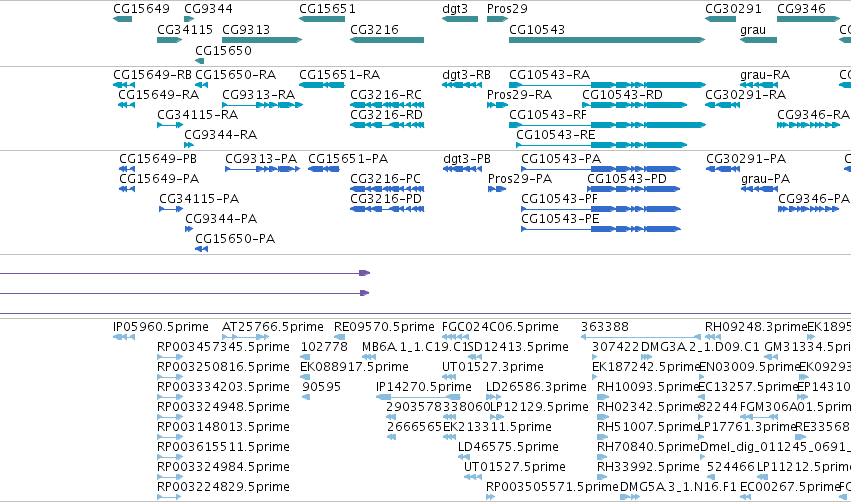Screen dimensions: 851x502
Task: Select protein CG10543-PF
Action: pyautogui.click(x=560, y=199)
